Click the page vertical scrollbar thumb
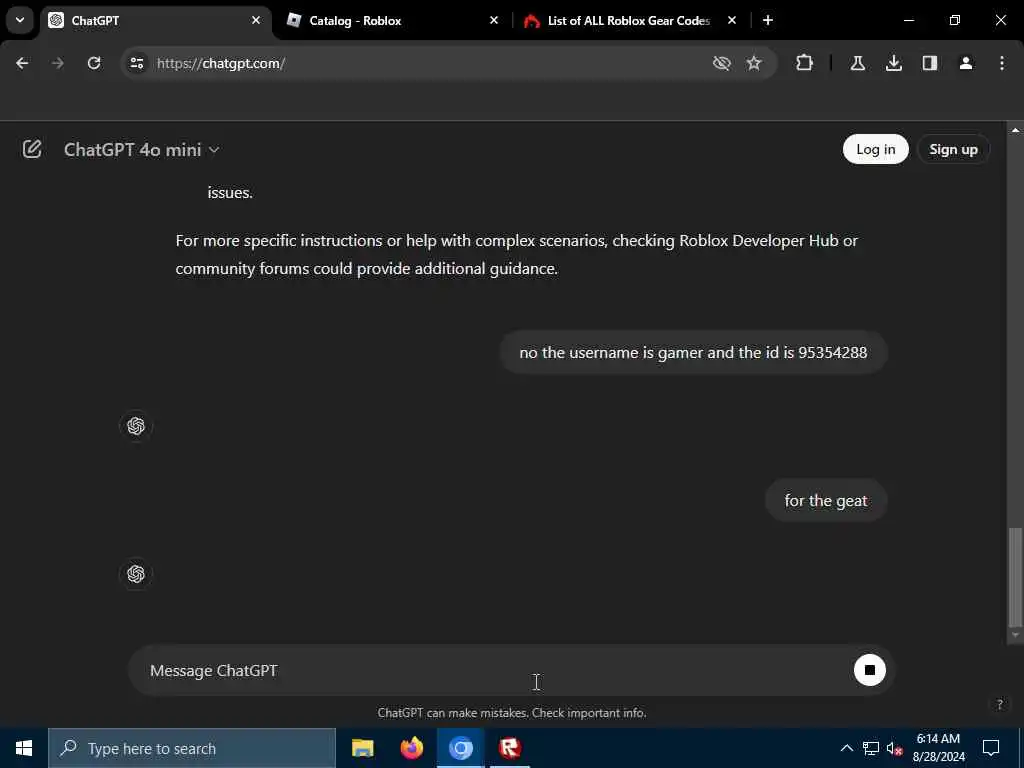This screenshot has height=768, width=1024. 1015,576
